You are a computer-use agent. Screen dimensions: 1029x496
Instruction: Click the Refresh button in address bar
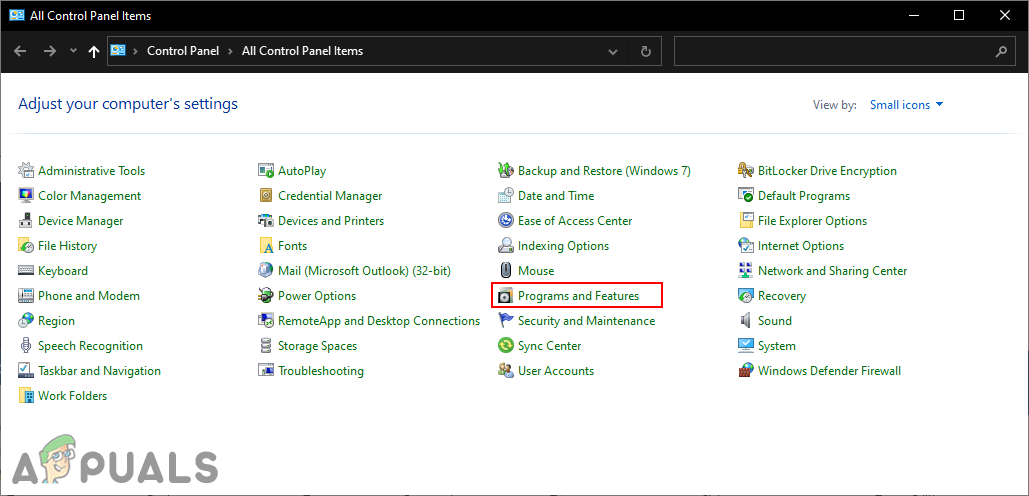646,51
